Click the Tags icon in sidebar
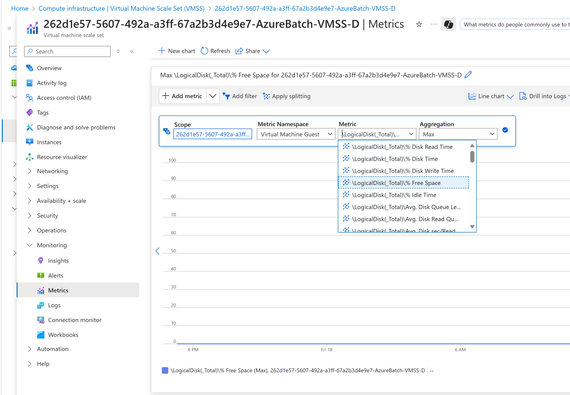Viewport: 570px width, 395px height. pos(29,113)
